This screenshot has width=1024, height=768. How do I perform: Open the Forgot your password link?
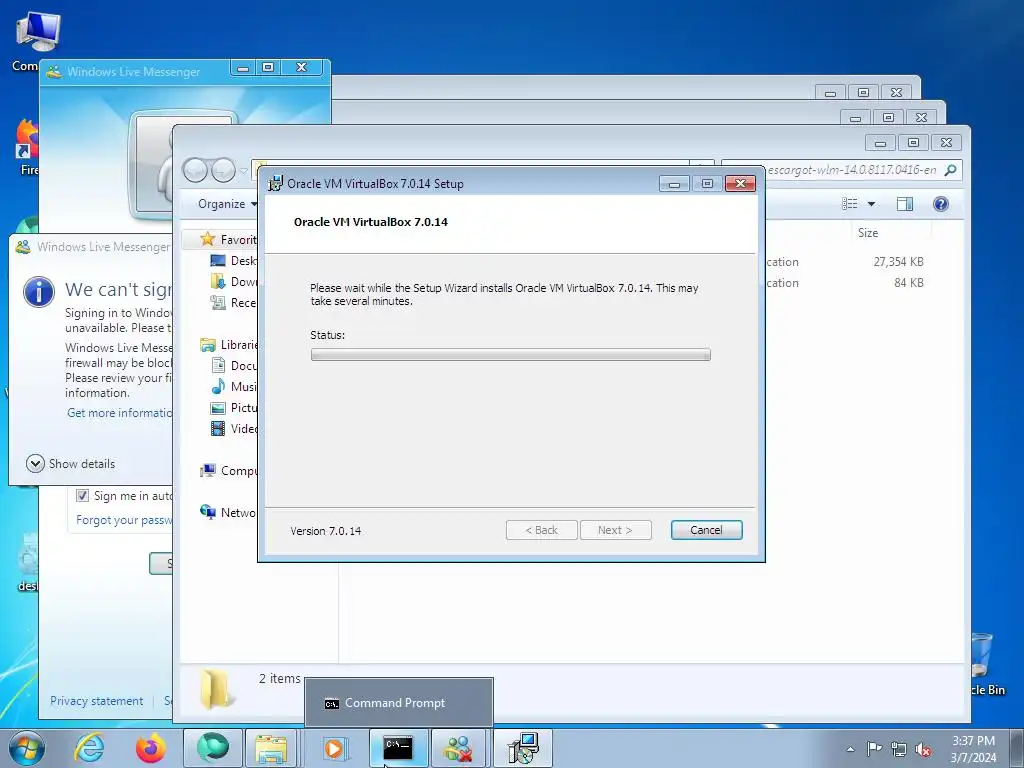[124, 520]
